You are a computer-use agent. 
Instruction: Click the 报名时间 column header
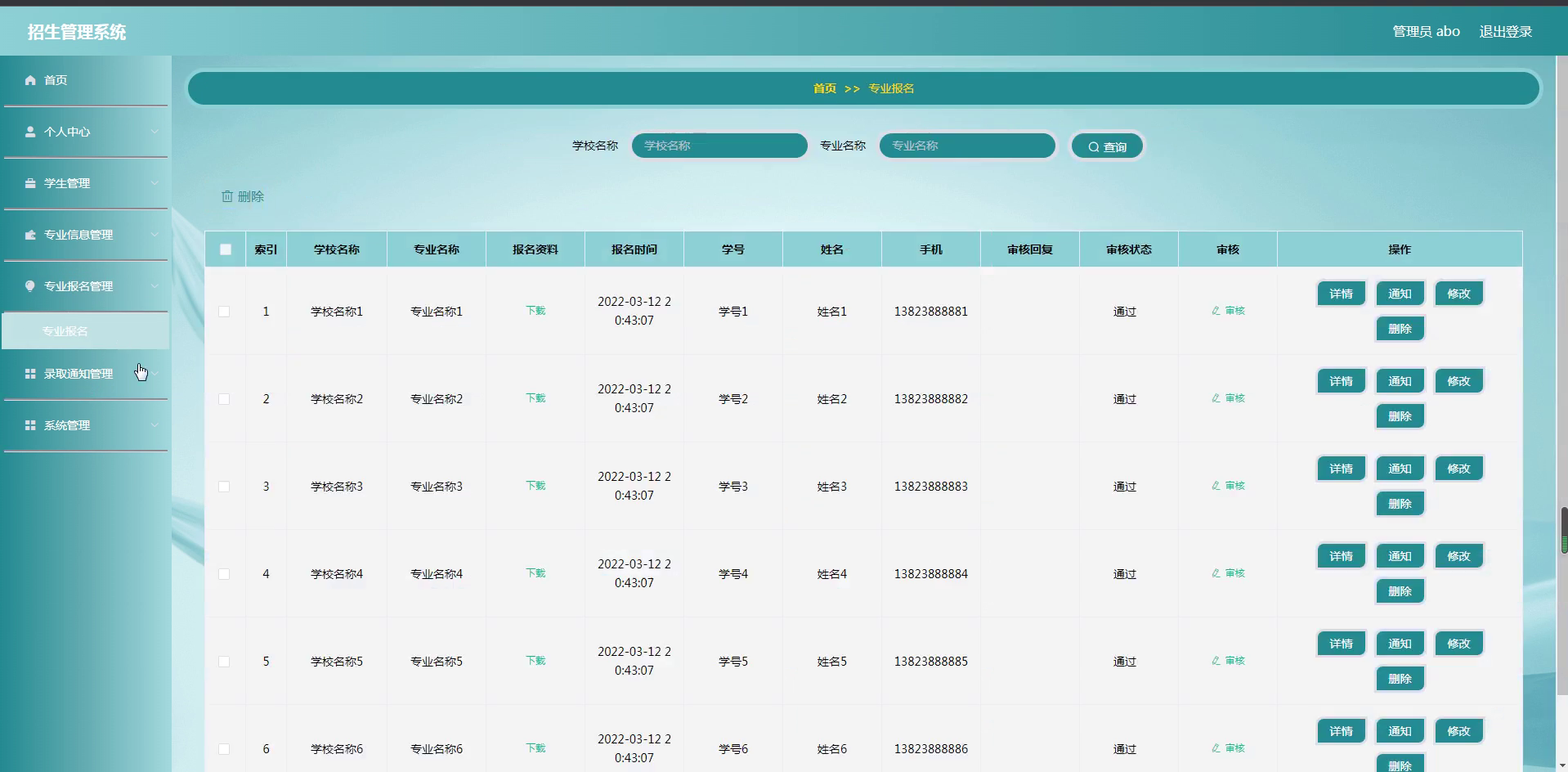coord(634,249)
